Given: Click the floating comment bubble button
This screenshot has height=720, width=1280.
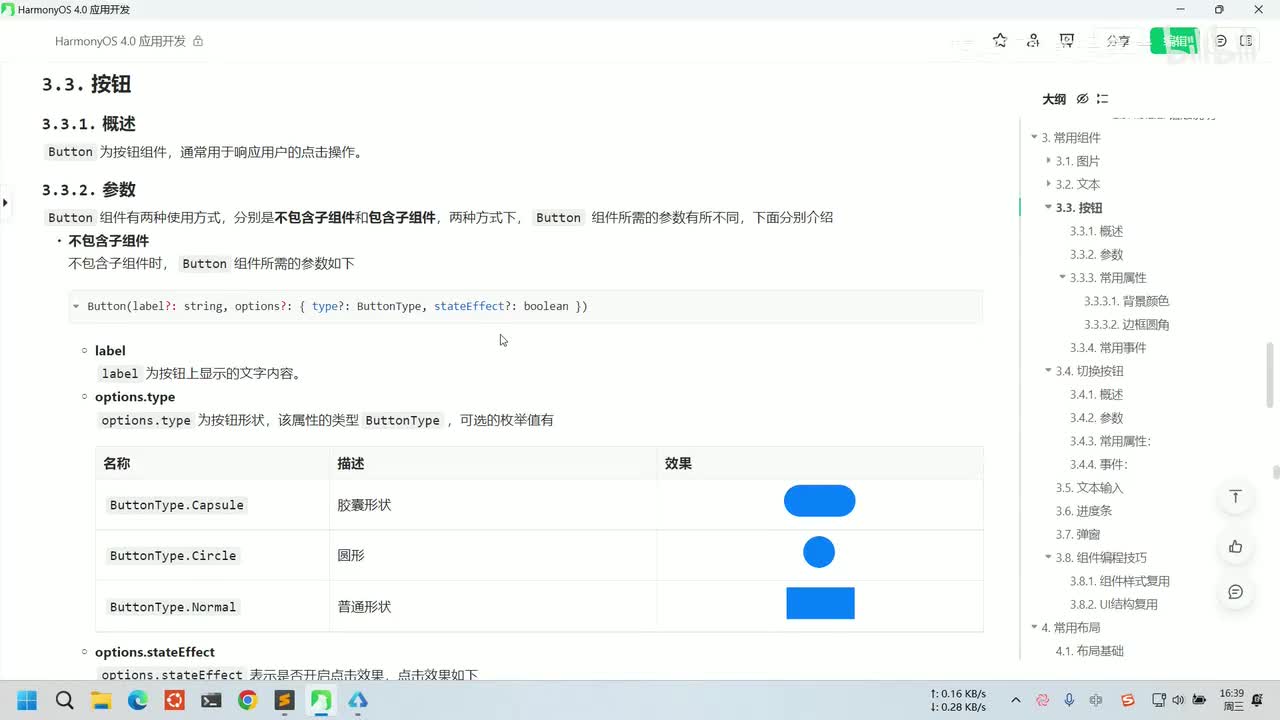Looking at the screenshot, I should coord(1236,592).
